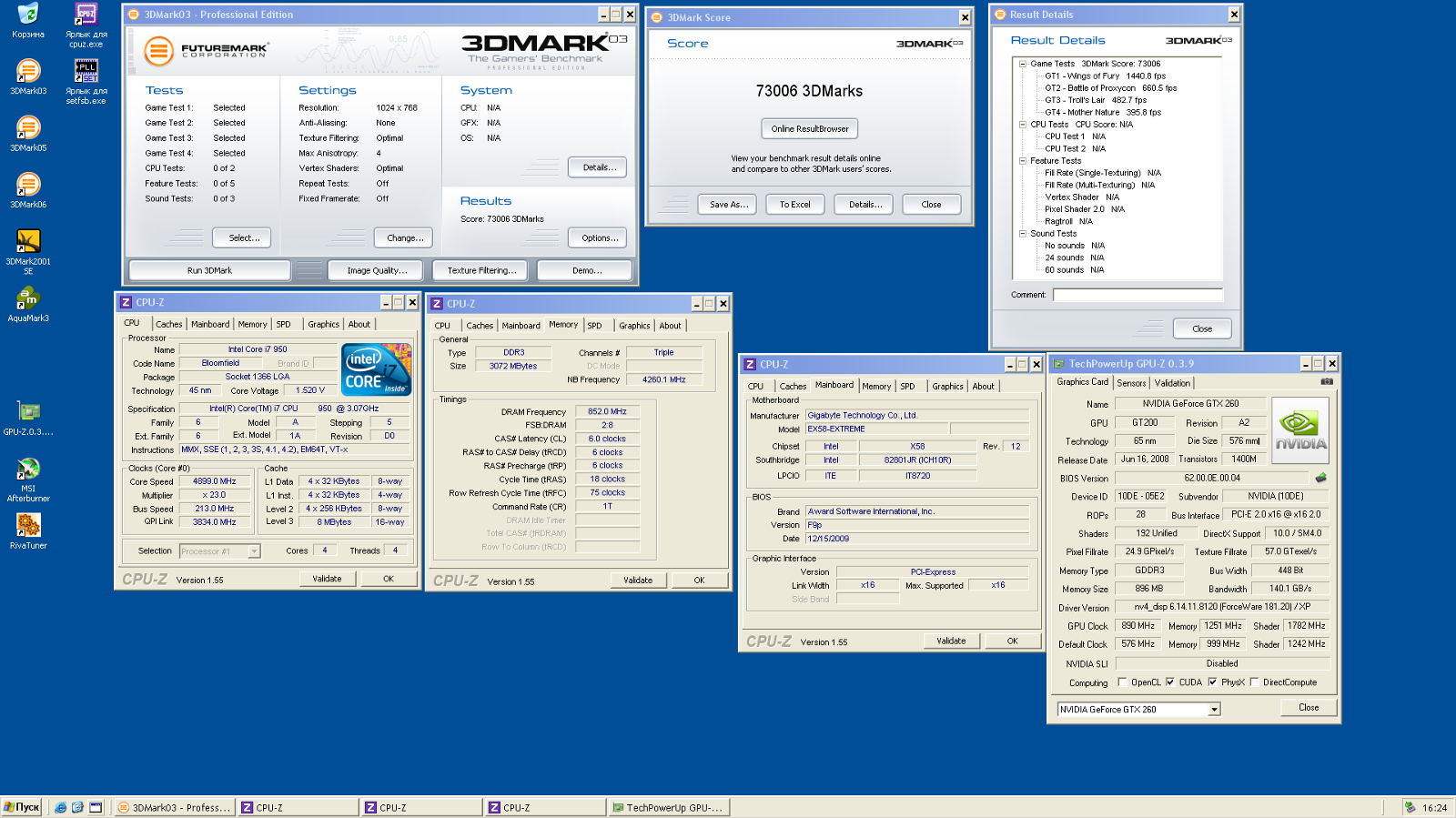This screenshot has height=818, width=1456.
Task: Open SPD tab in CPU-Z memory window
Action: tap(594, 325)
